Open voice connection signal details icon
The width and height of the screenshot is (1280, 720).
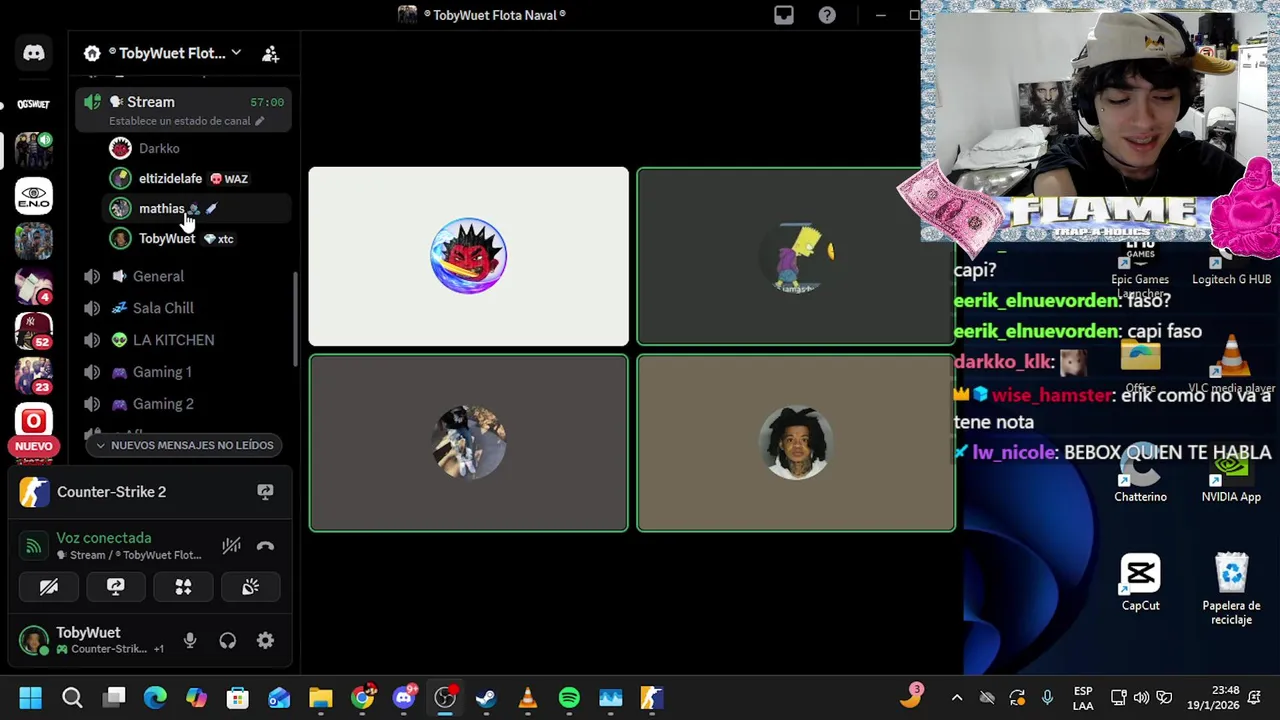click(34, 546)
